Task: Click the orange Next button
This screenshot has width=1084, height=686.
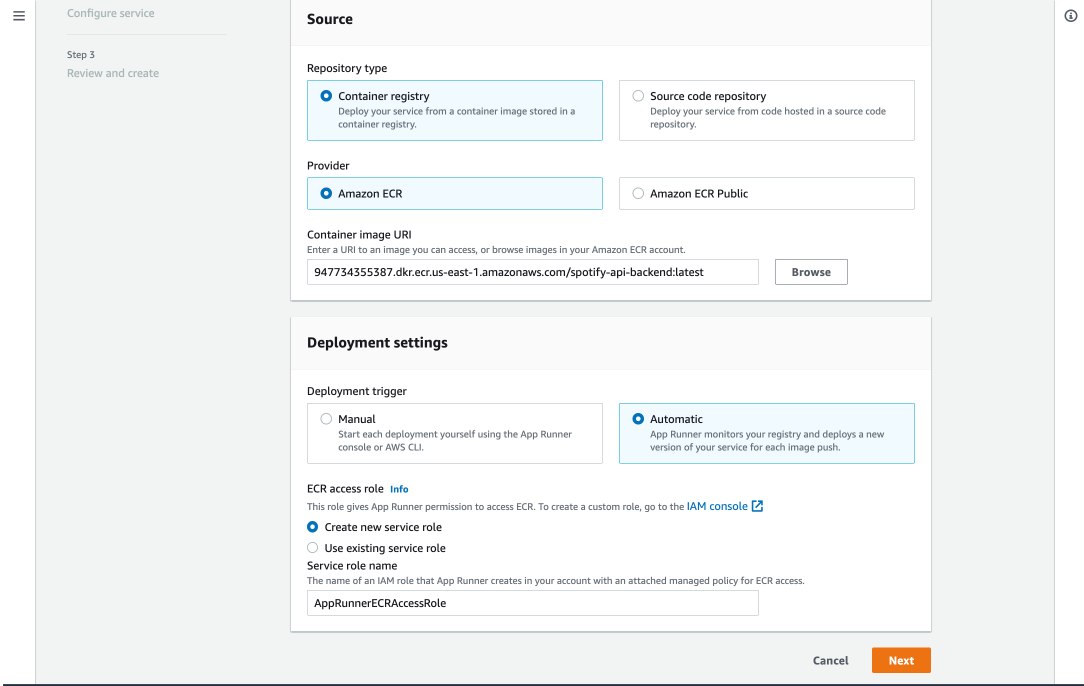Action: coord(900,660)
